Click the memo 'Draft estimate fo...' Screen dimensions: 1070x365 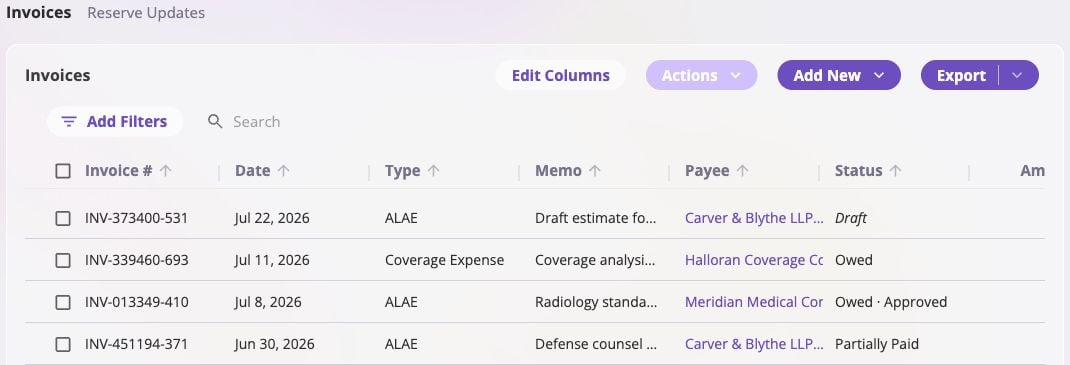point(596,218)
